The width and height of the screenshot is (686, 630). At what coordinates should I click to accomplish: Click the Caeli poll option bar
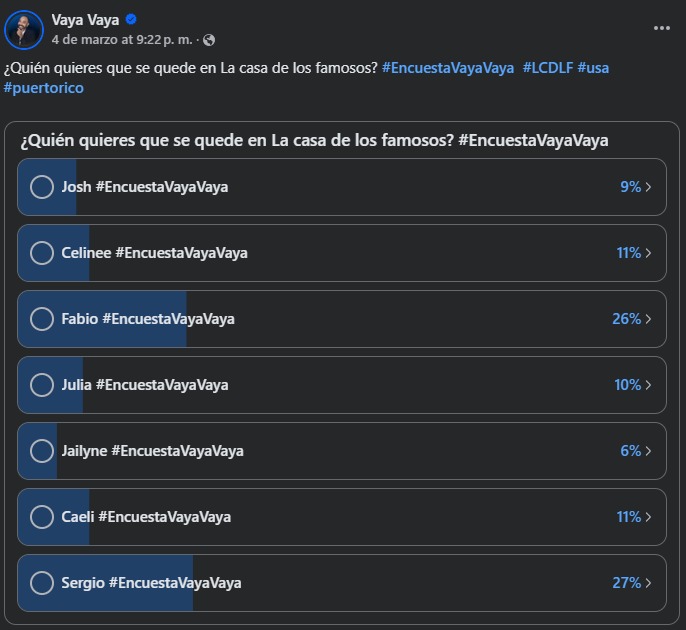(x=340, y=517)
